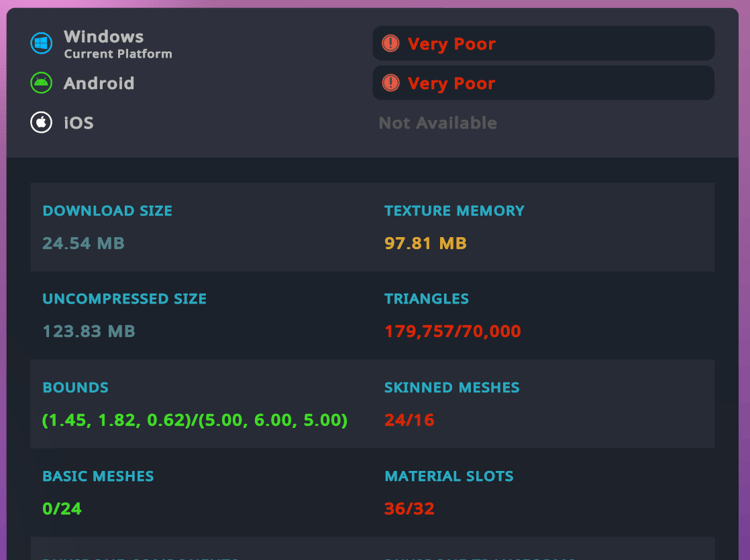Click the iOS Apple logo icon

click(41, 122)
